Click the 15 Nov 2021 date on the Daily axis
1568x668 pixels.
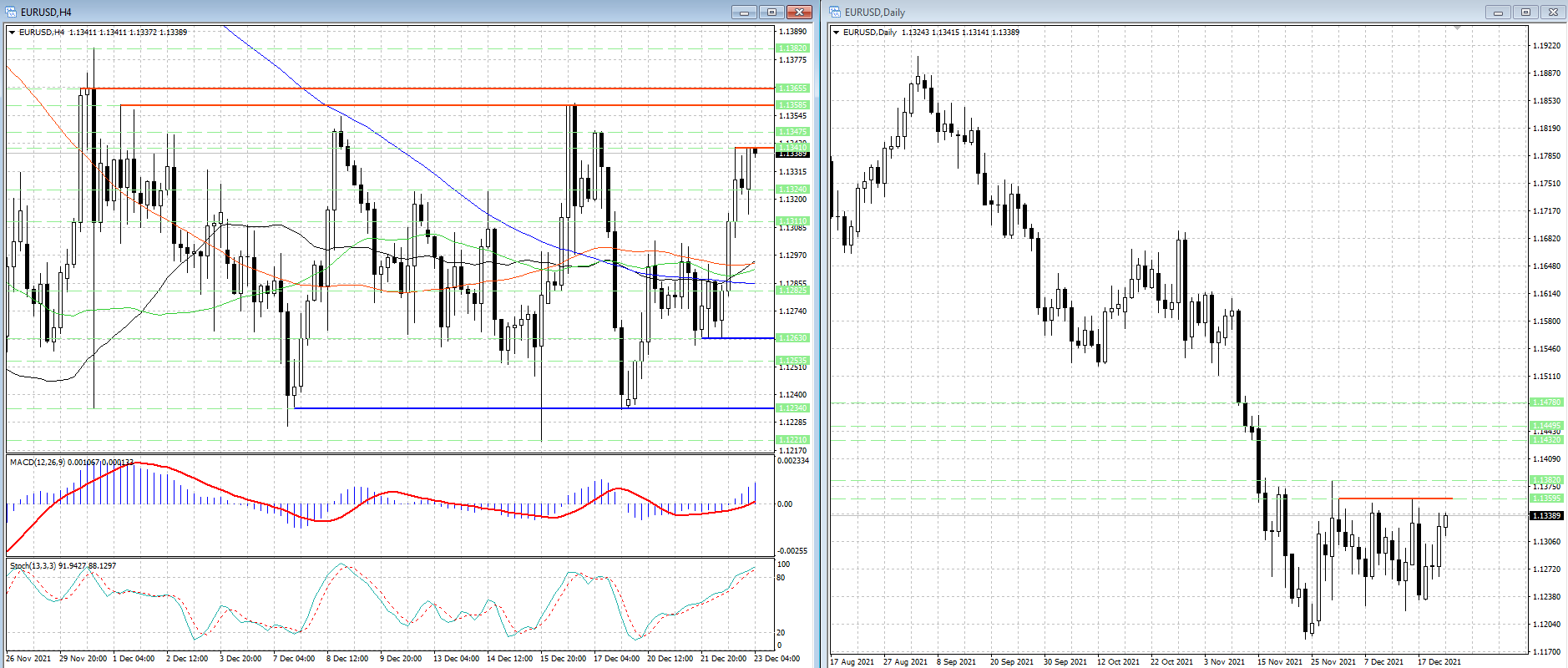click(x=1278, y=662)
